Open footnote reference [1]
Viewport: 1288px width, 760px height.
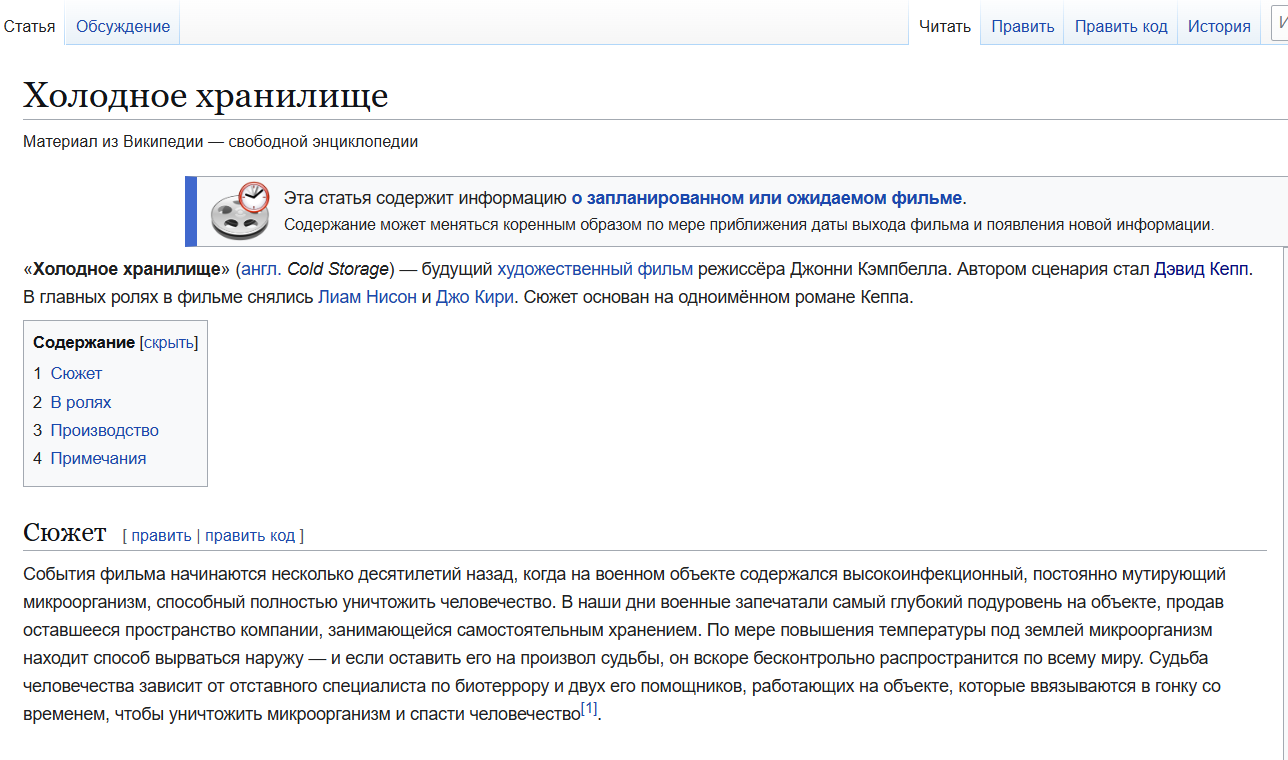[589, 709]
